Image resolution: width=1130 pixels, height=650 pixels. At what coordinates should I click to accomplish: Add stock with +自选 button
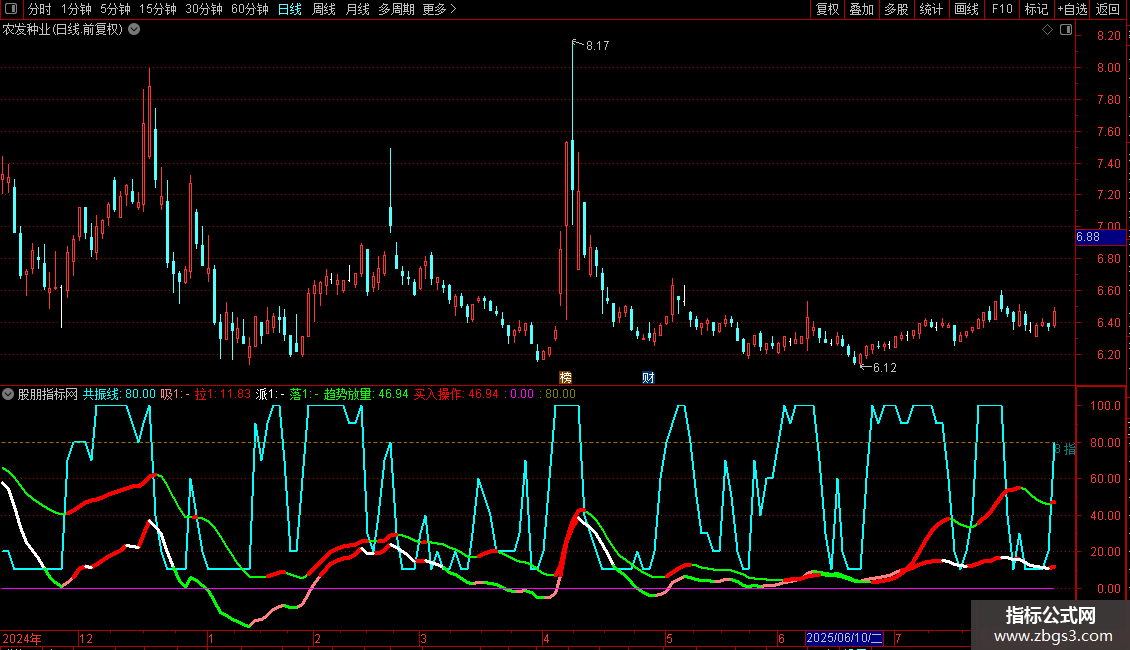(x=1072, y=9)
